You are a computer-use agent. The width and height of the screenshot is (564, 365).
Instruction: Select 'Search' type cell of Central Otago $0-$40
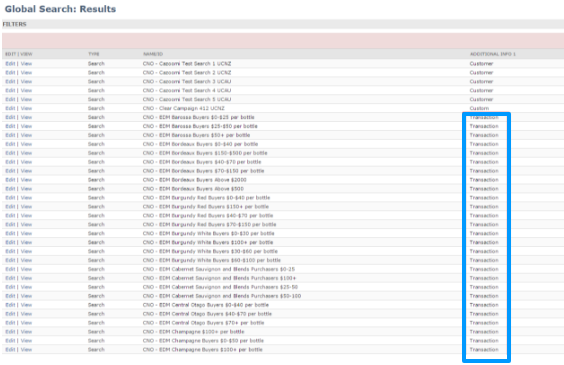pyautogui.click(x=96, y=305)
